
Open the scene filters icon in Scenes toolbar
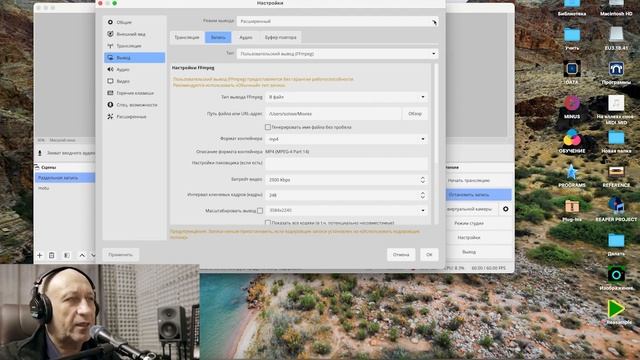[67, 255]
